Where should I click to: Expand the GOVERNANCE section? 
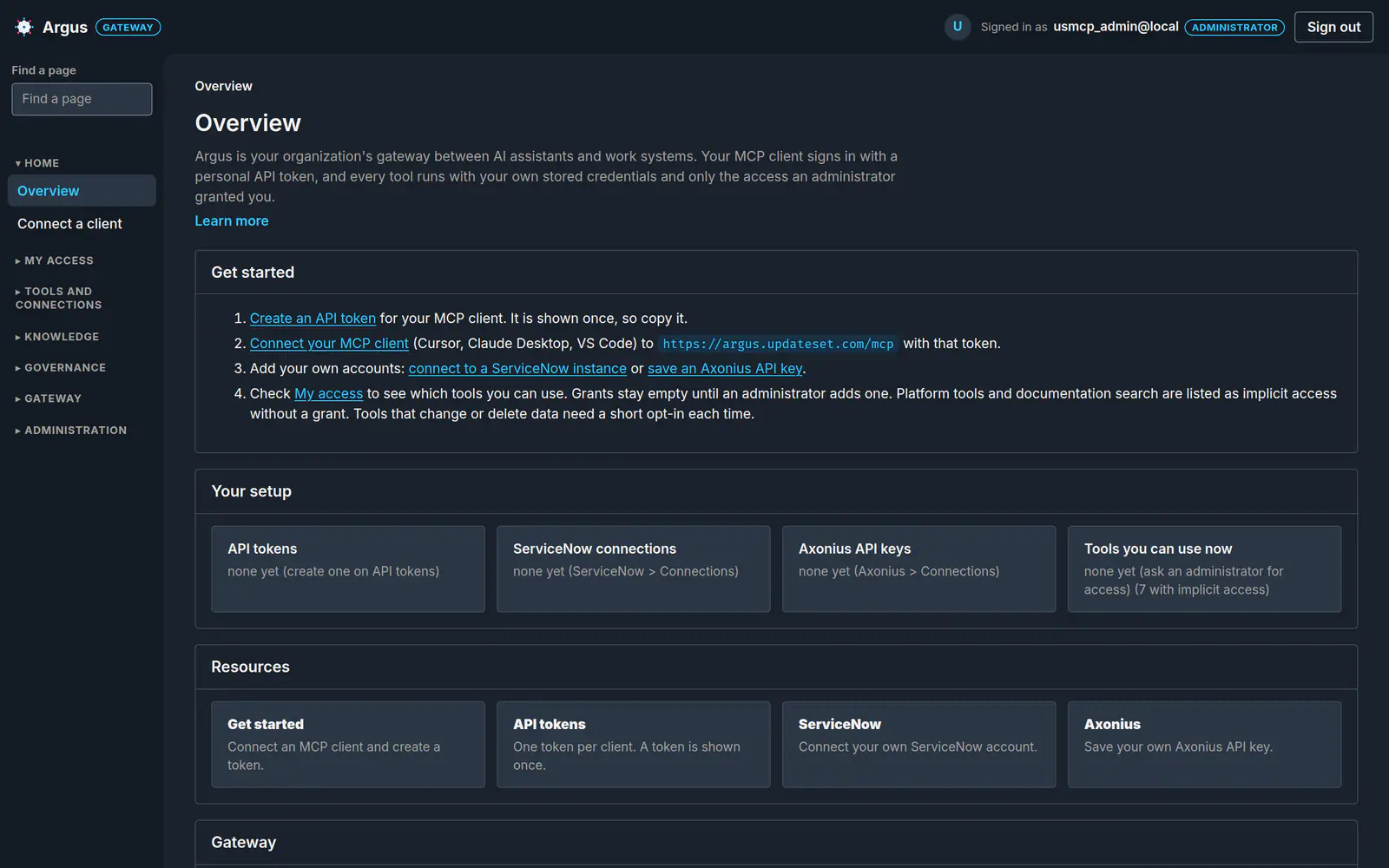click(x=61, y=368)
